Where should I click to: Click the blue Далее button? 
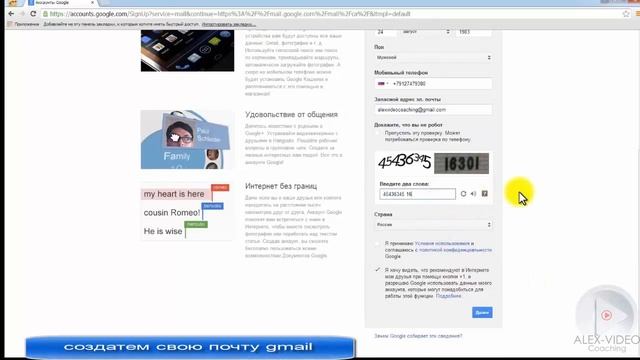[482, 313]
